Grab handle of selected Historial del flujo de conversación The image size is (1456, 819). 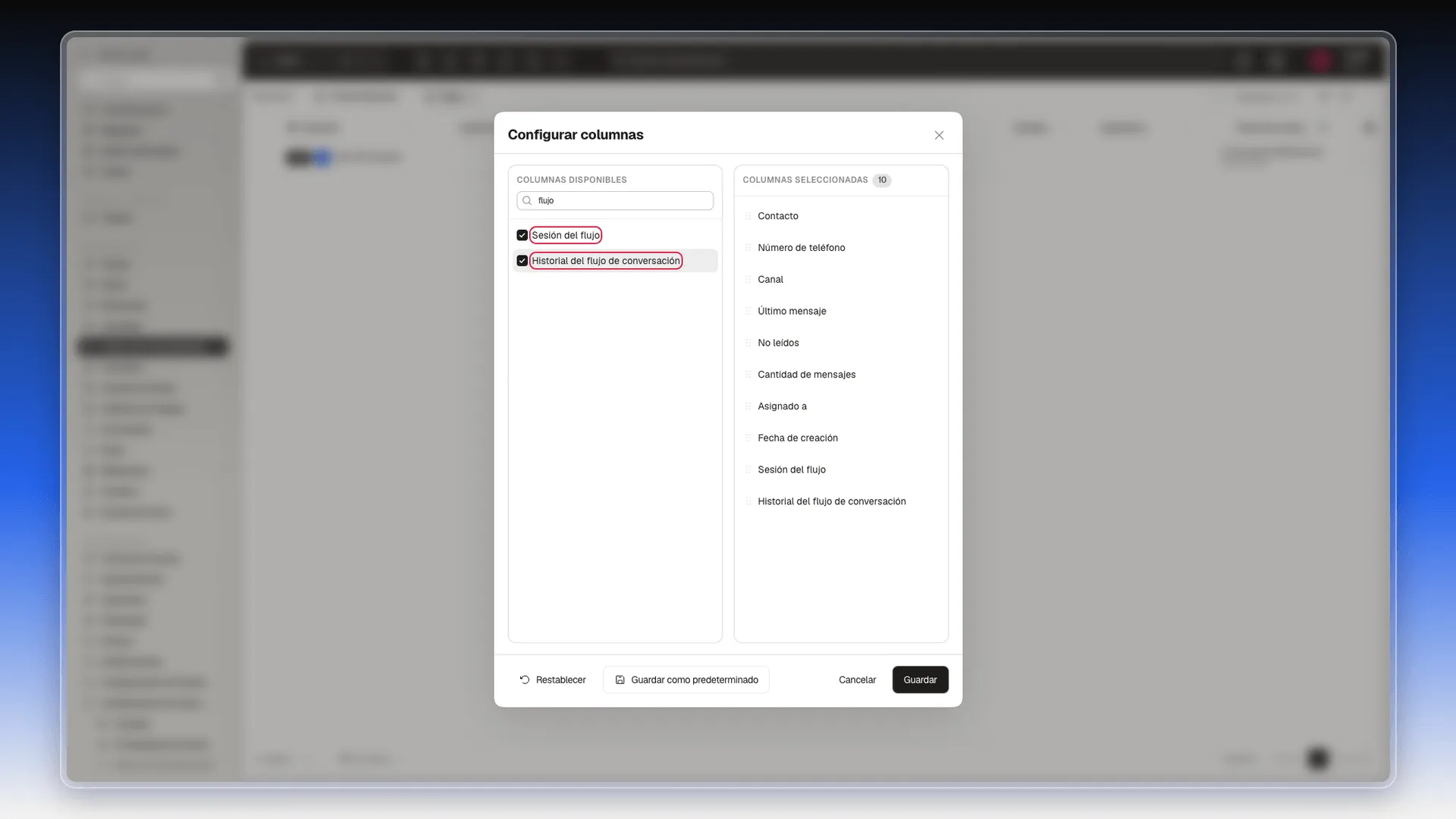pyautogui.click(x=748, y=502)
